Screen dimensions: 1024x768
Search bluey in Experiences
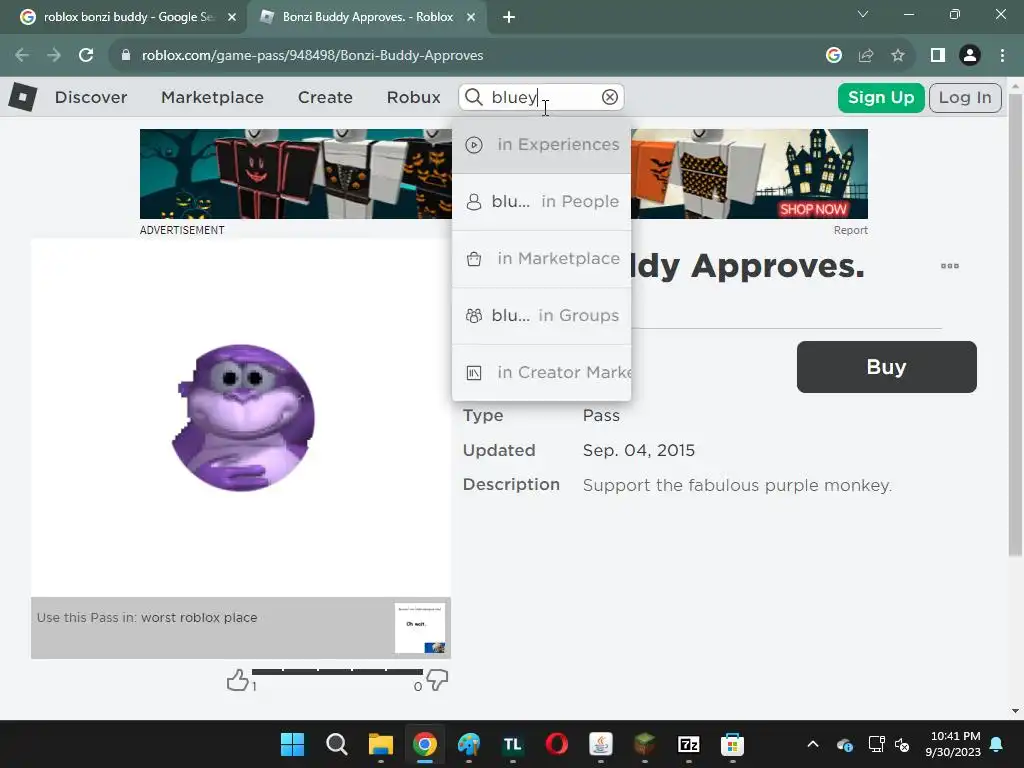541,144
